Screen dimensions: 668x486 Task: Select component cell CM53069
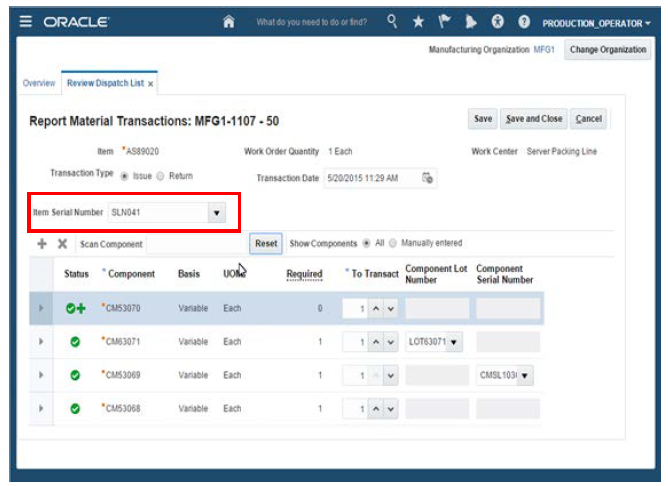tap(123, 375)
